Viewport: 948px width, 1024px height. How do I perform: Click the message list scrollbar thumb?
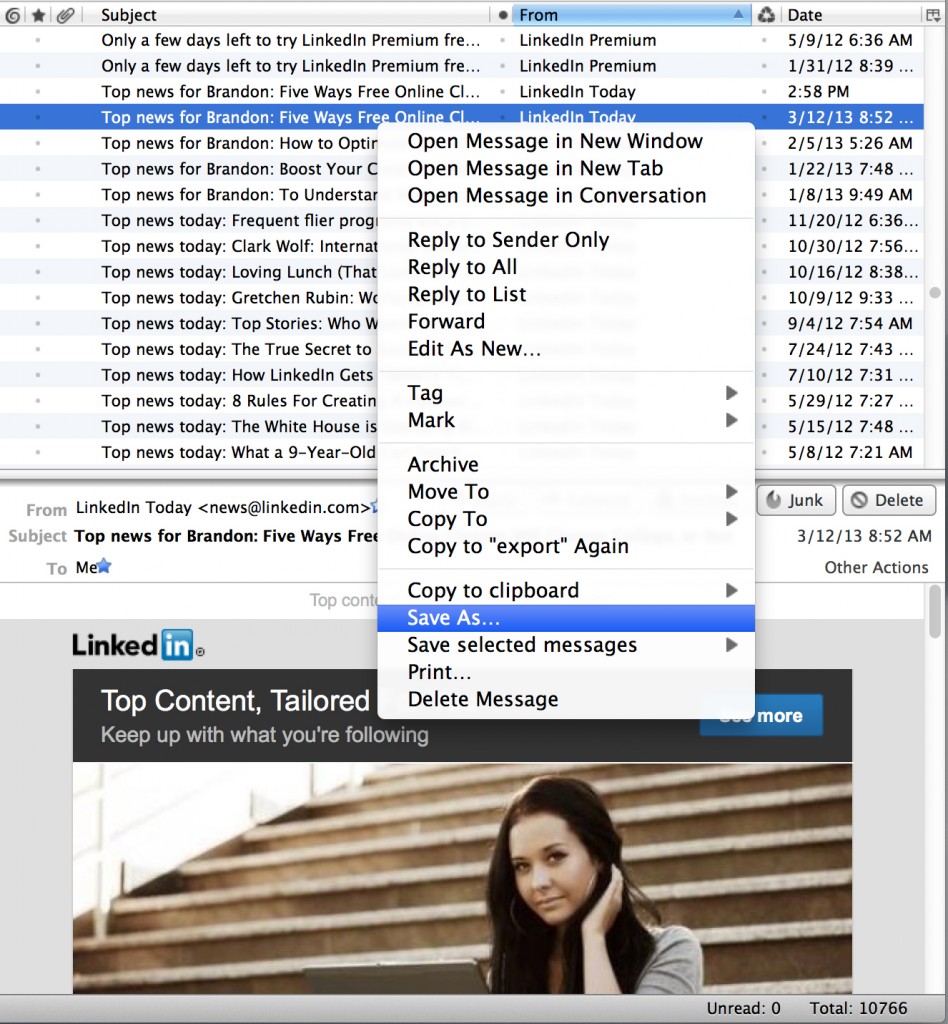point(935,292)
